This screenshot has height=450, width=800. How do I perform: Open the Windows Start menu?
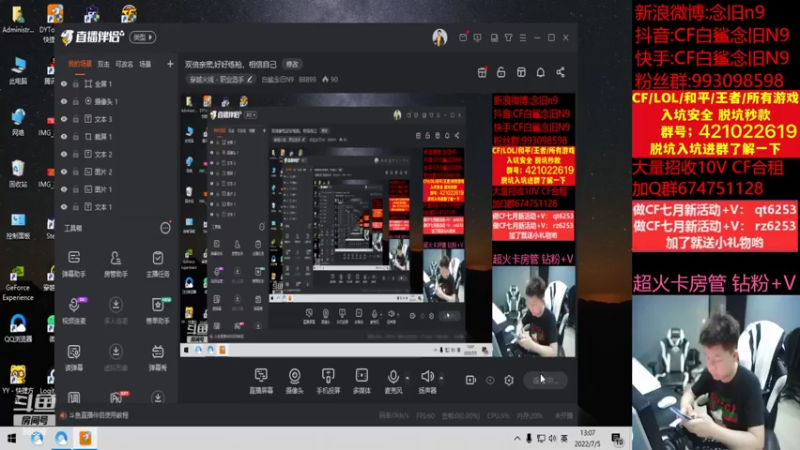pyautogui.click(x=11, y=438)
